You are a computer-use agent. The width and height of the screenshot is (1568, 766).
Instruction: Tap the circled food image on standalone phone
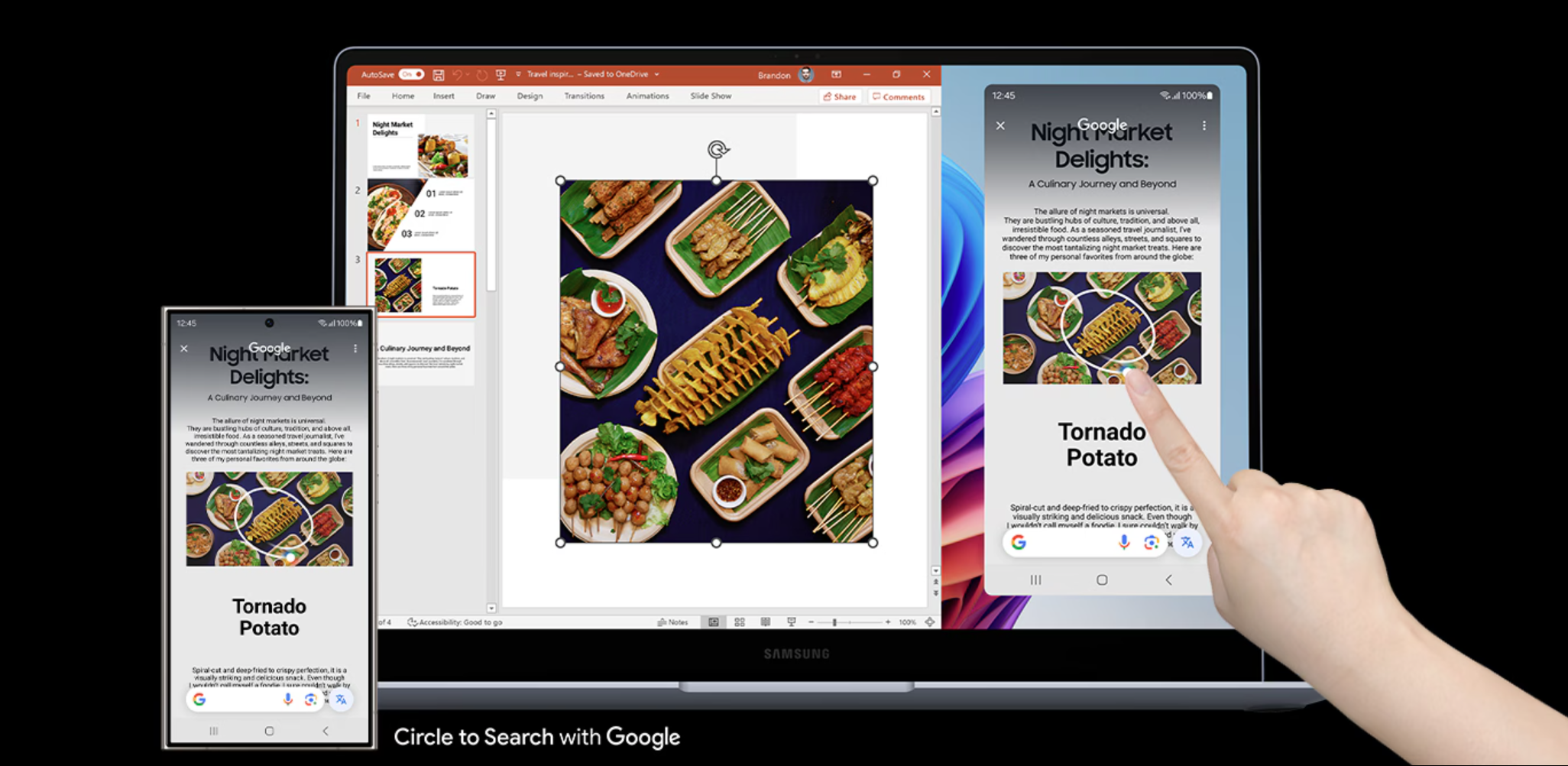pos(270,519)
